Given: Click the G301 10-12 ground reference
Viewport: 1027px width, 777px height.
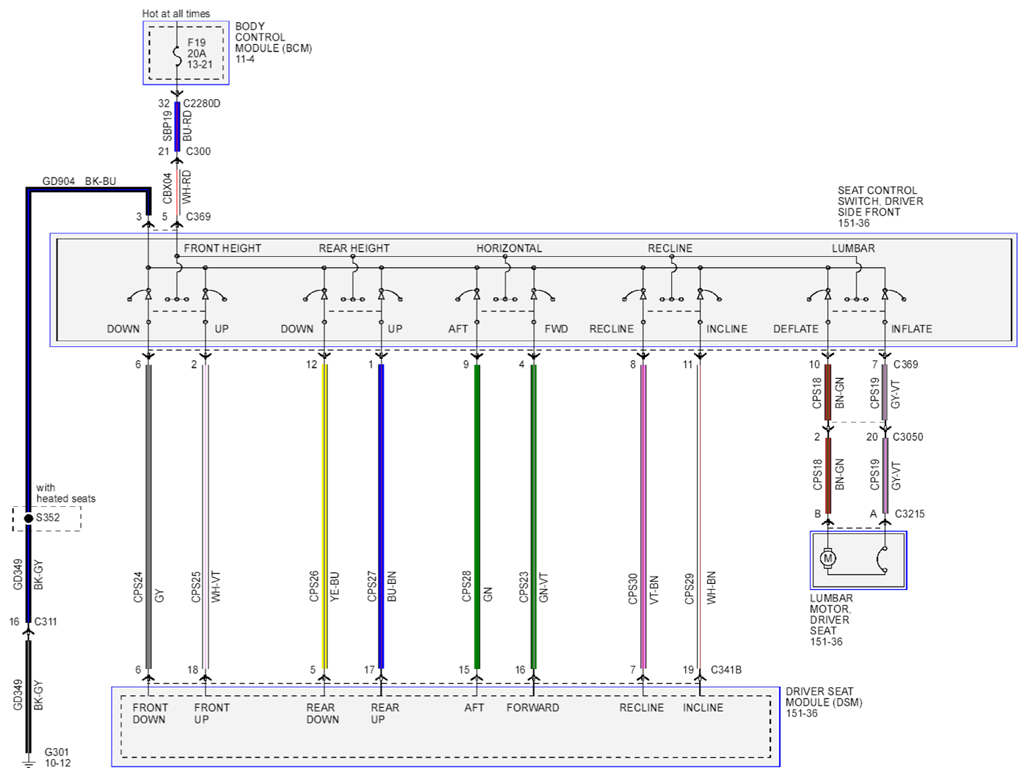Looking at the screenshot, I should point(57,757).
